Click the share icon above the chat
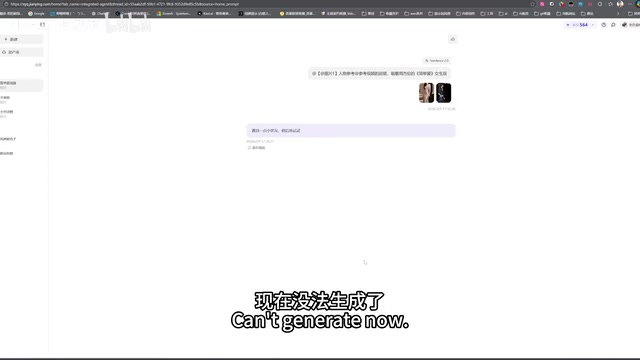This screenshot has height=360, width=640. [452, 39]
